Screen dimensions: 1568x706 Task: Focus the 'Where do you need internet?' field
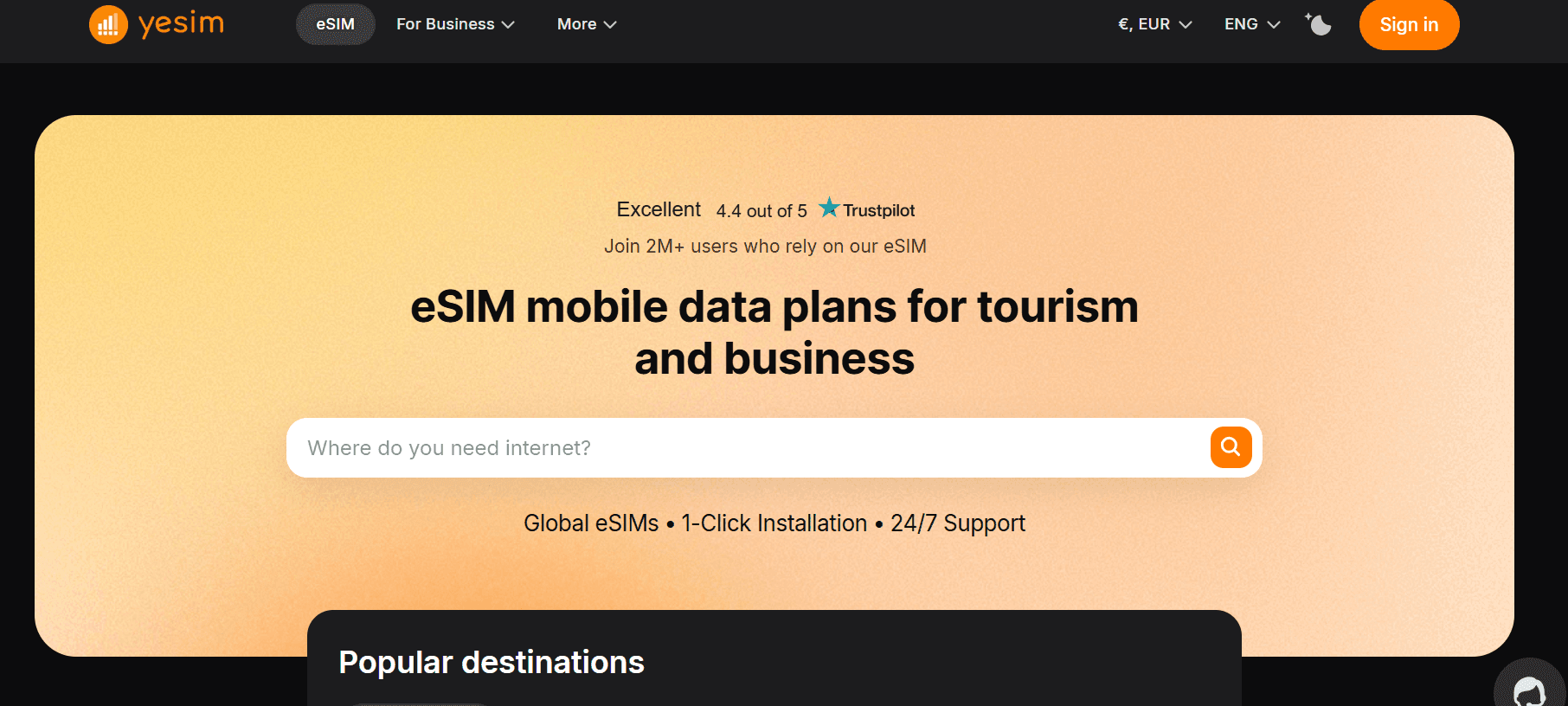click(x=744, y=448)
